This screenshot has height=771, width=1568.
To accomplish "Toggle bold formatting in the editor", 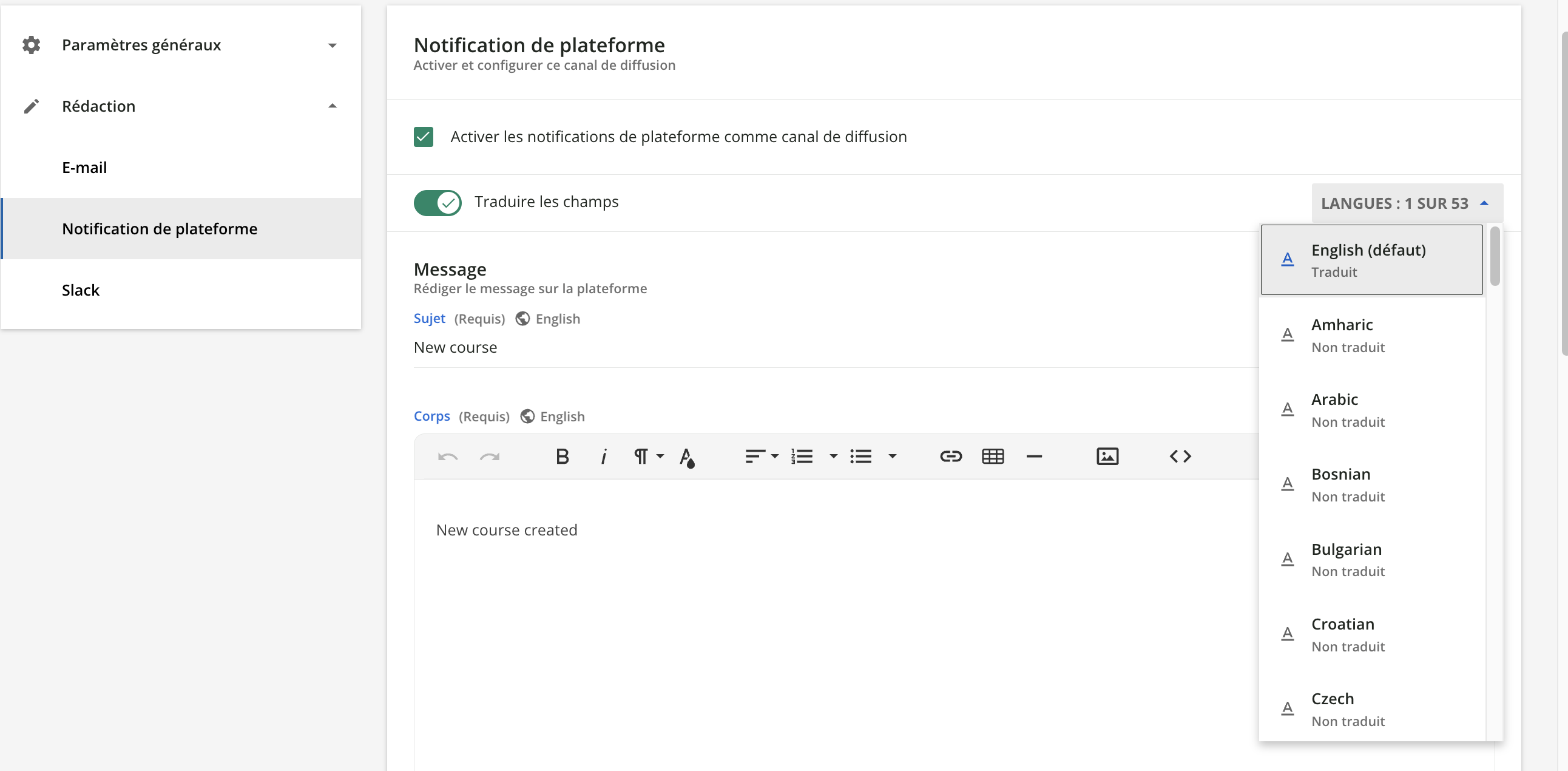I will pos(562,456).
